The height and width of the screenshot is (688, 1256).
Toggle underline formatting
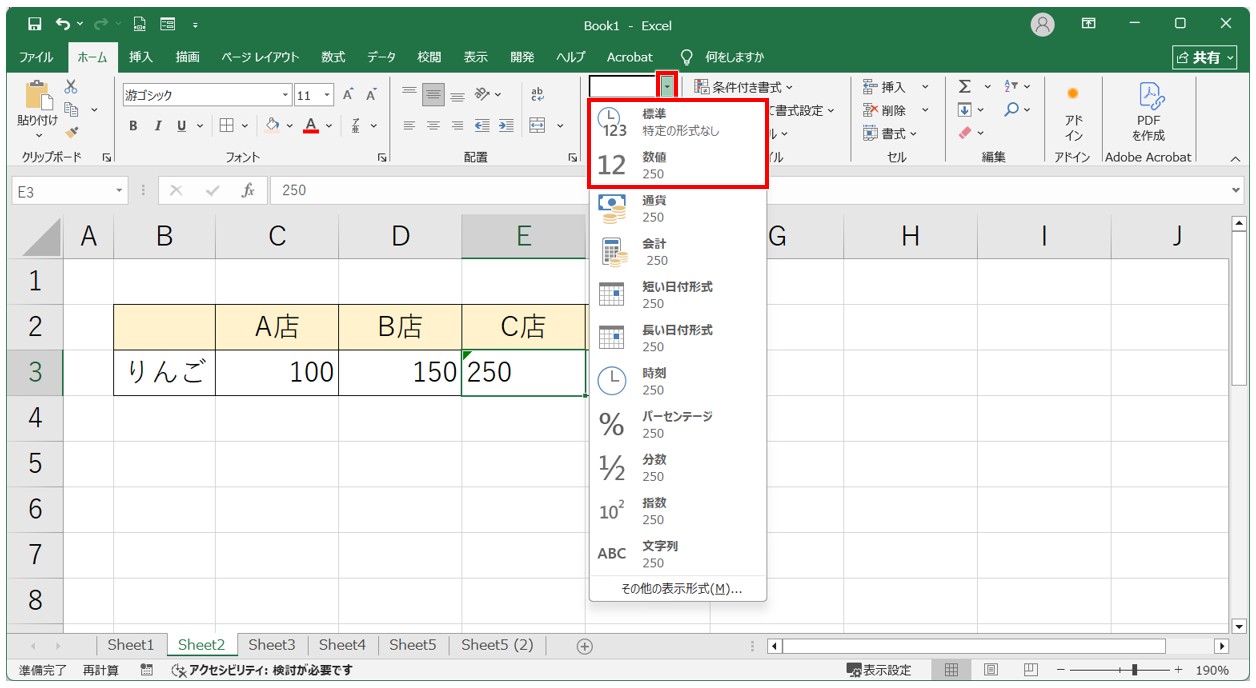182,125
